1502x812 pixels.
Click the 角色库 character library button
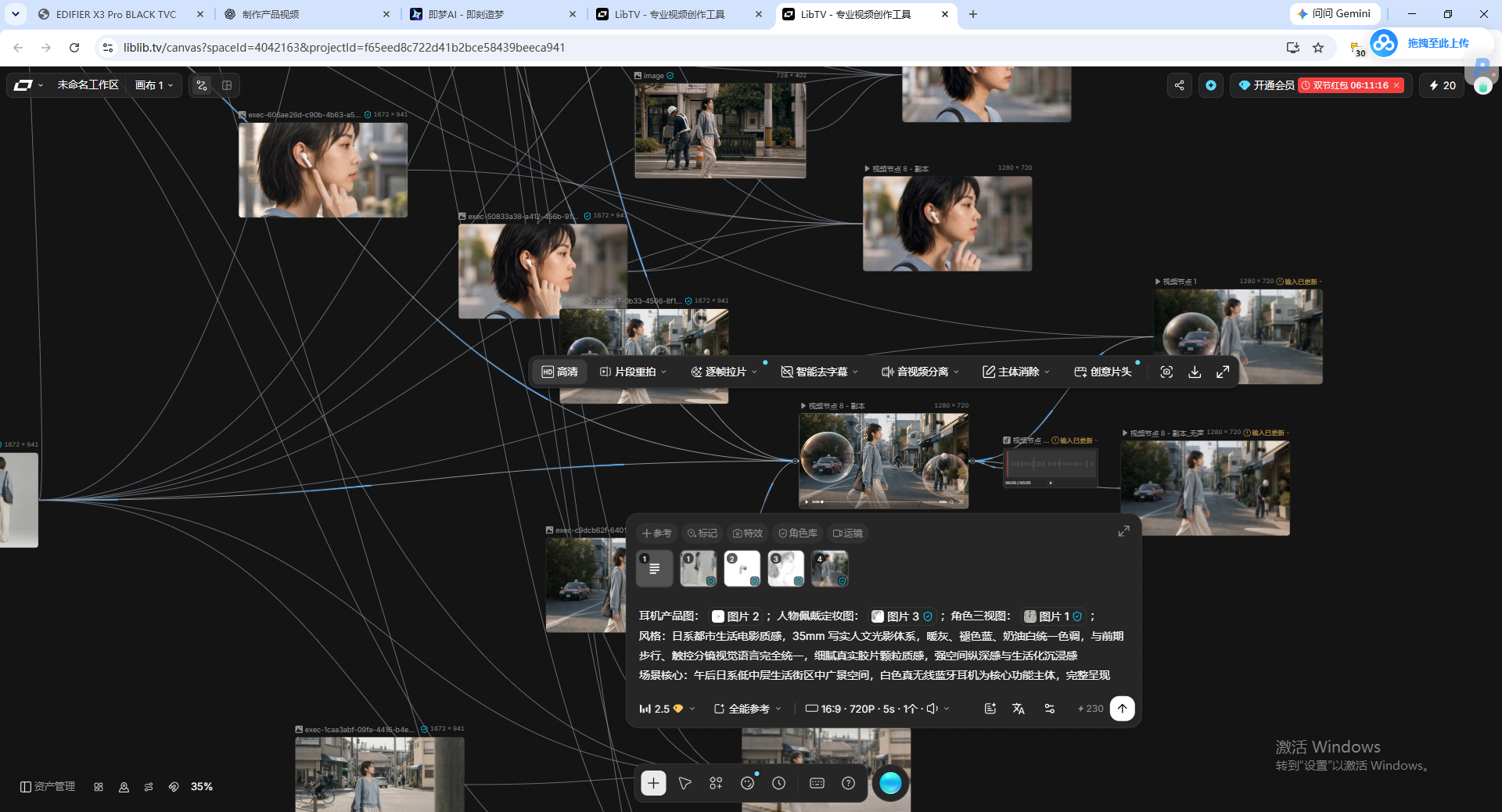[x=797, y=533]
